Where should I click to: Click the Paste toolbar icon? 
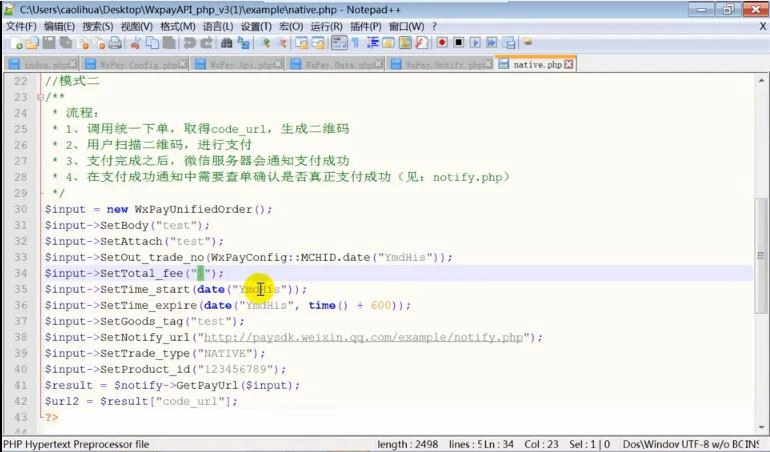169,43
